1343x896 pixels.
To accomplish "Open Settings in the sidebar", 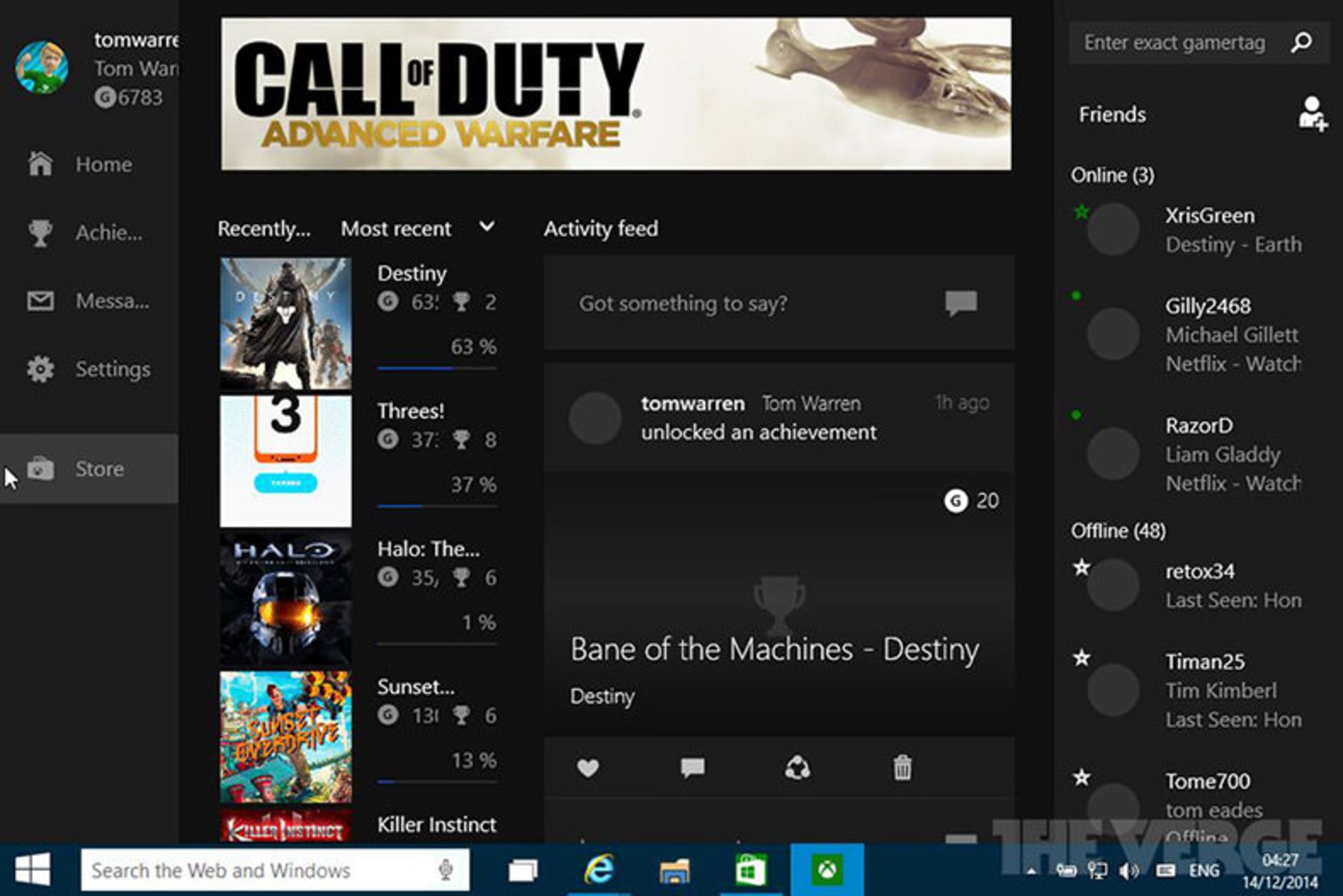I will click(89, 369).
